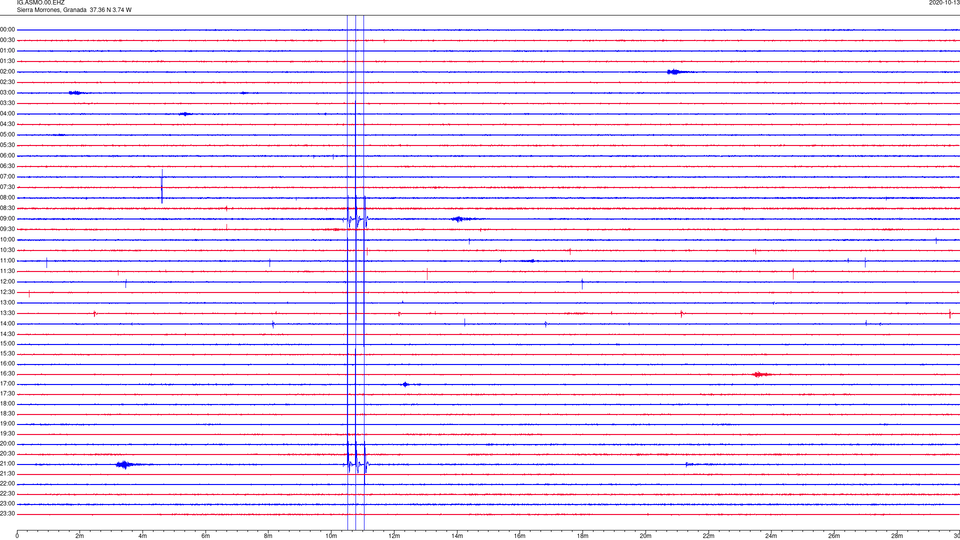The width and height of the screenshot is (960, 540).
Task: Select the 09:00 trace time label
Action: pos(8,219)
